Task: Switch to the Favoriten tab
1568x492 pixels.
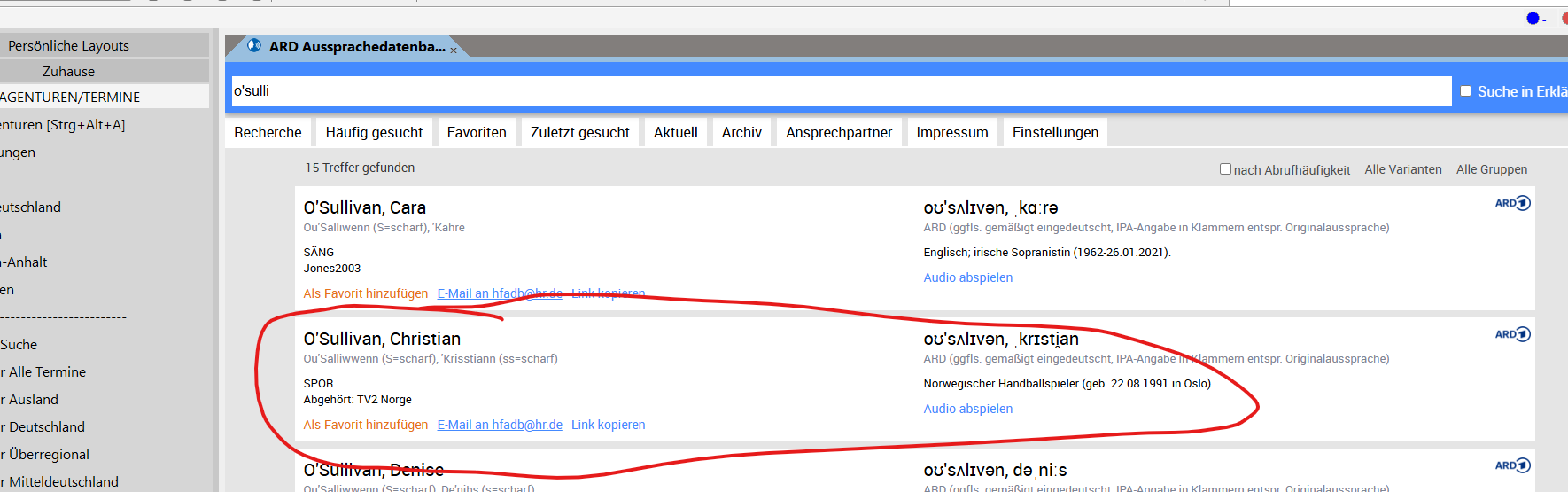Action: (x=477, y=132)
